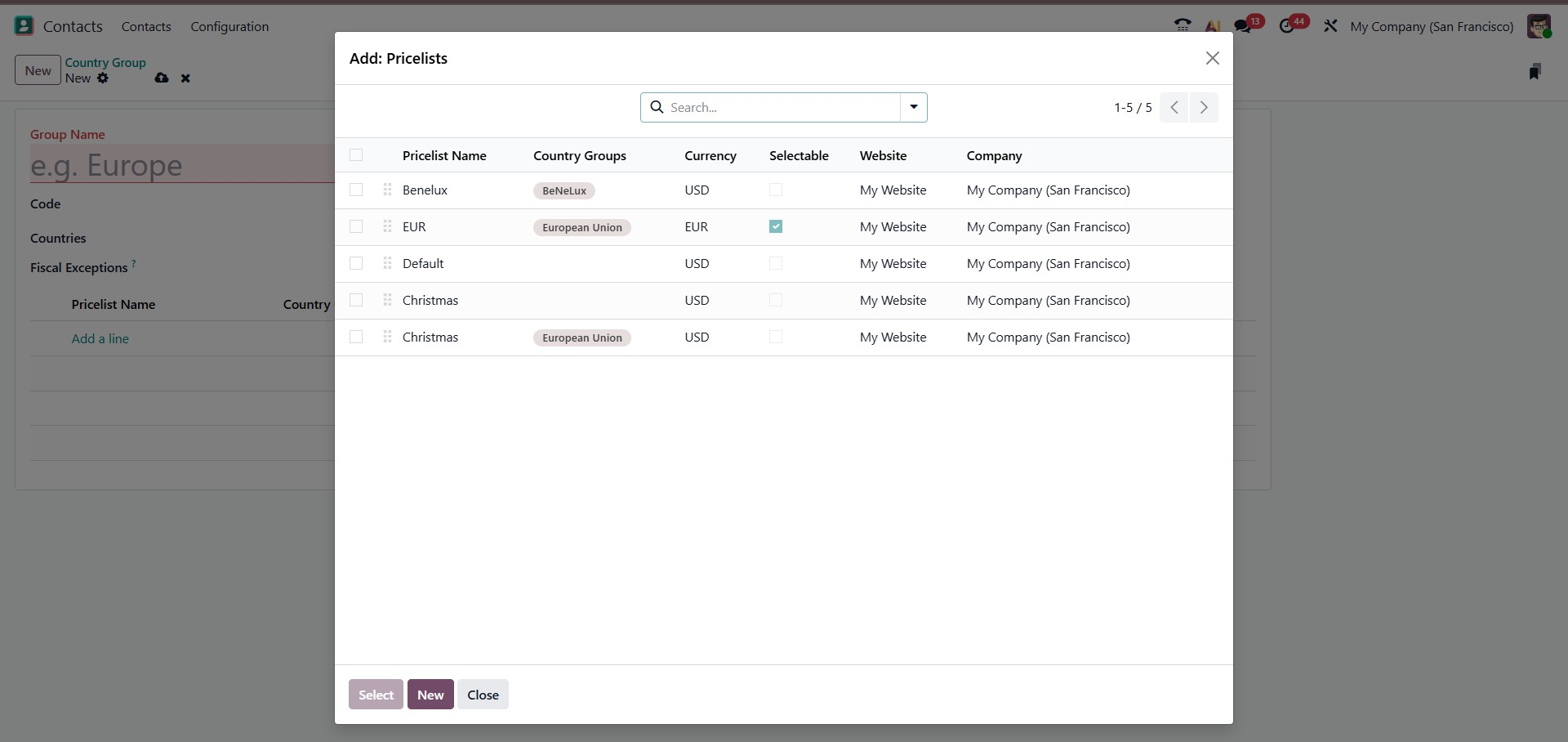Click the magnifier icon in the search box

coord(657,107)
